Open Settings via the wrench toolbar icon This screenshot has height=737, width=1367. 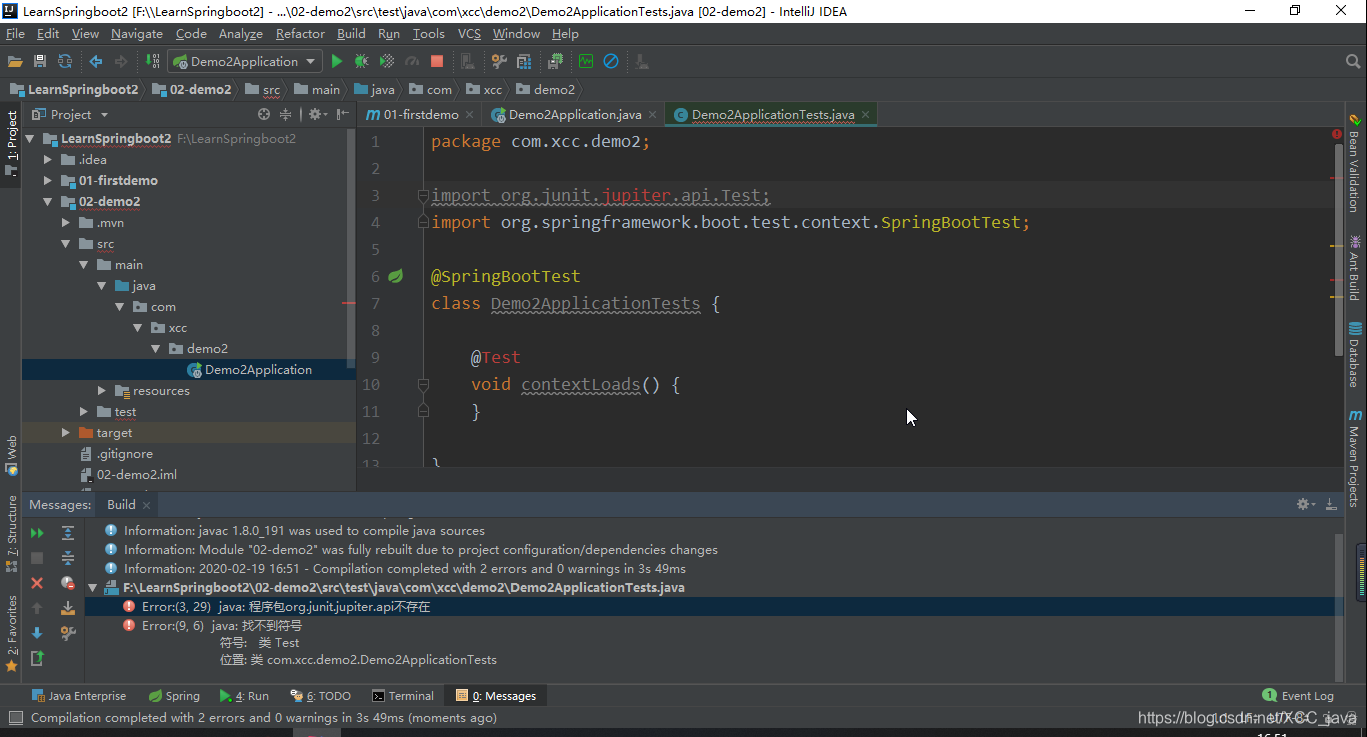pos(499,61)
